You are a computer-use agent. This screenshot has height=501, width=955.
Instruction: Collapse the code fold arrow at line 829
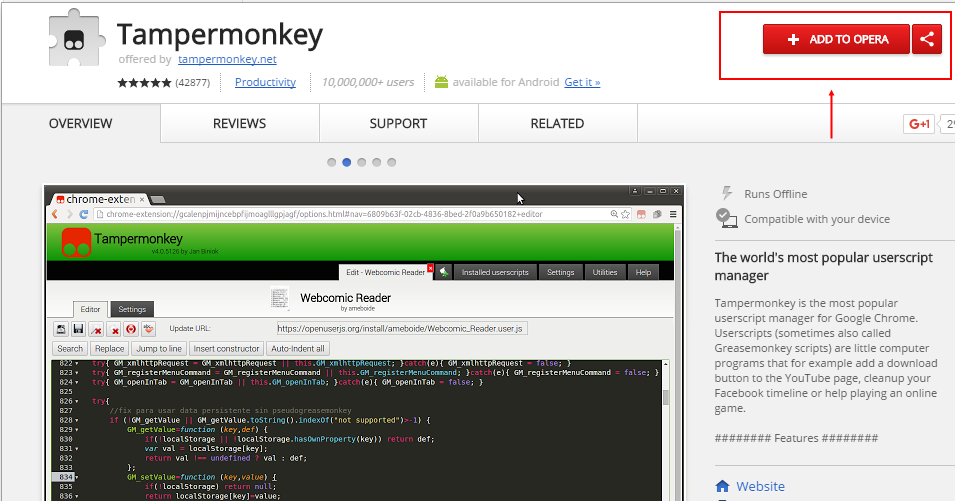[x=77, y=430]
